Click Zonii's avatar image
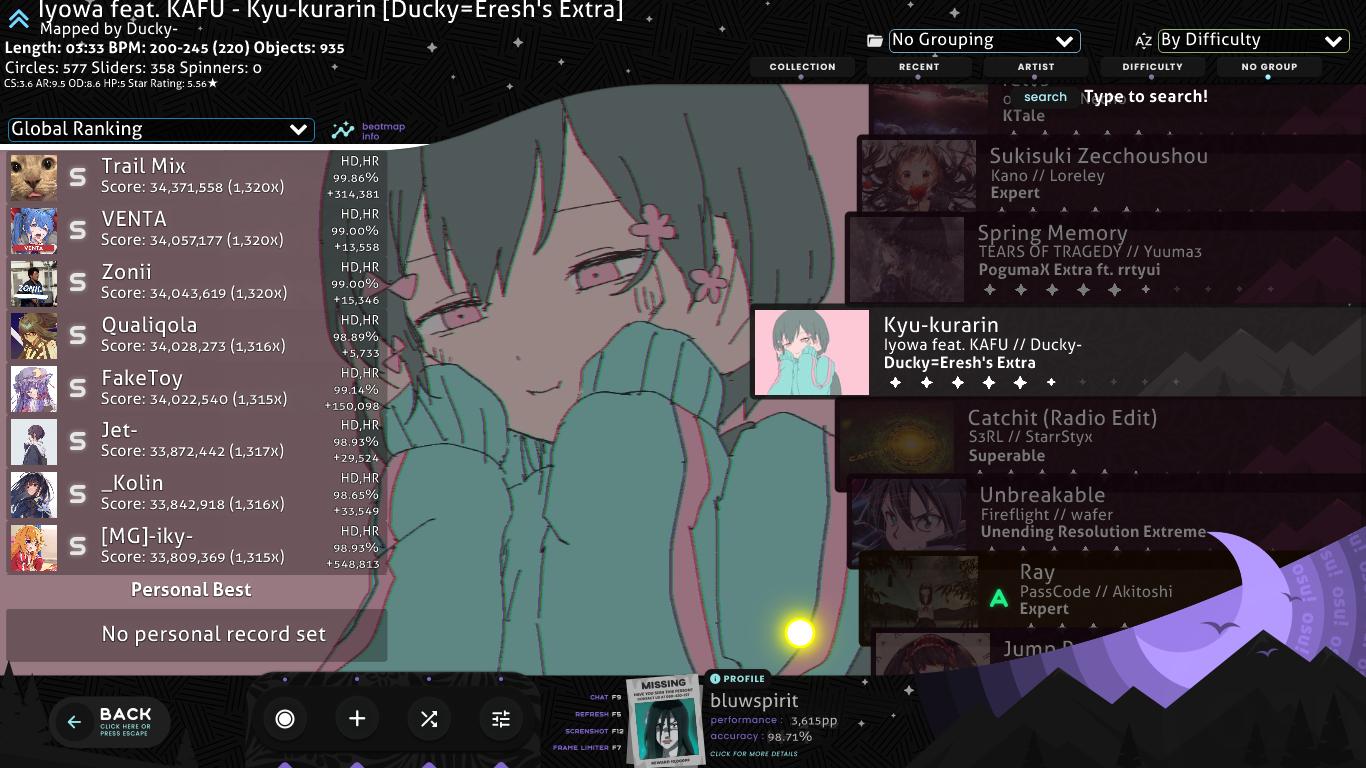Image resolution: width=1366 pixels, height=768 pixels. coord(34,284)
